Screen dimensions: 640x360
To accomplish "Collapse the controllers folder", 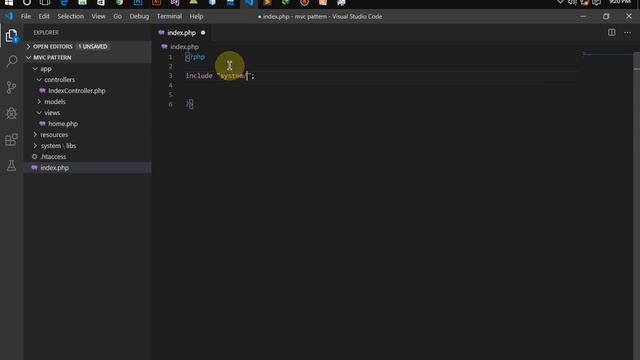I will click(x=39, y=80).
